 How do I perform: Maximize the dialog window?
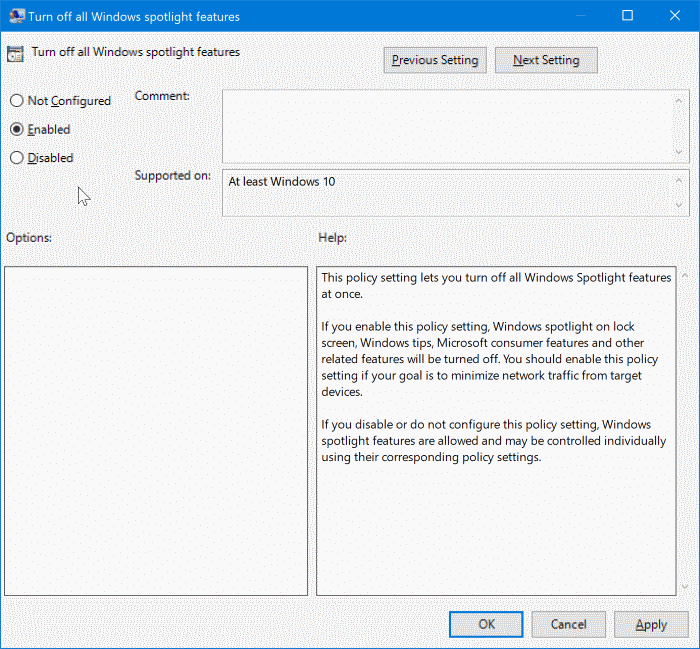627,16
